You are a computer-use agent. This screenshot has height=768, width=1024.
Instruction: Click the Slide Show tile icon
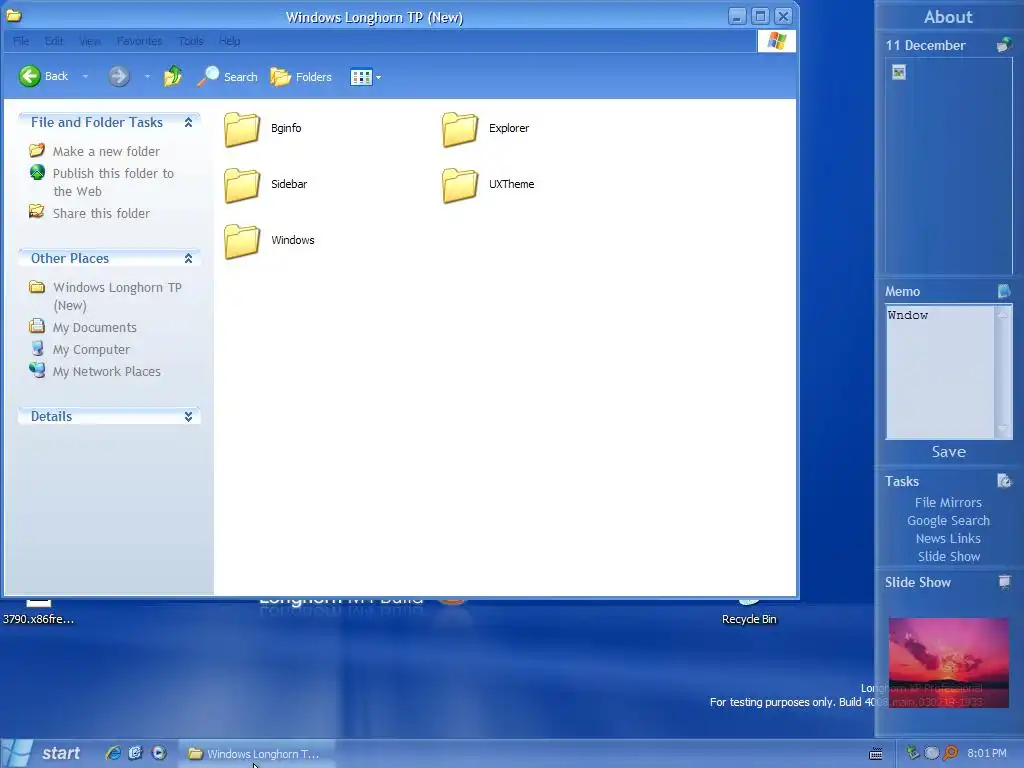coord(1004,582)
